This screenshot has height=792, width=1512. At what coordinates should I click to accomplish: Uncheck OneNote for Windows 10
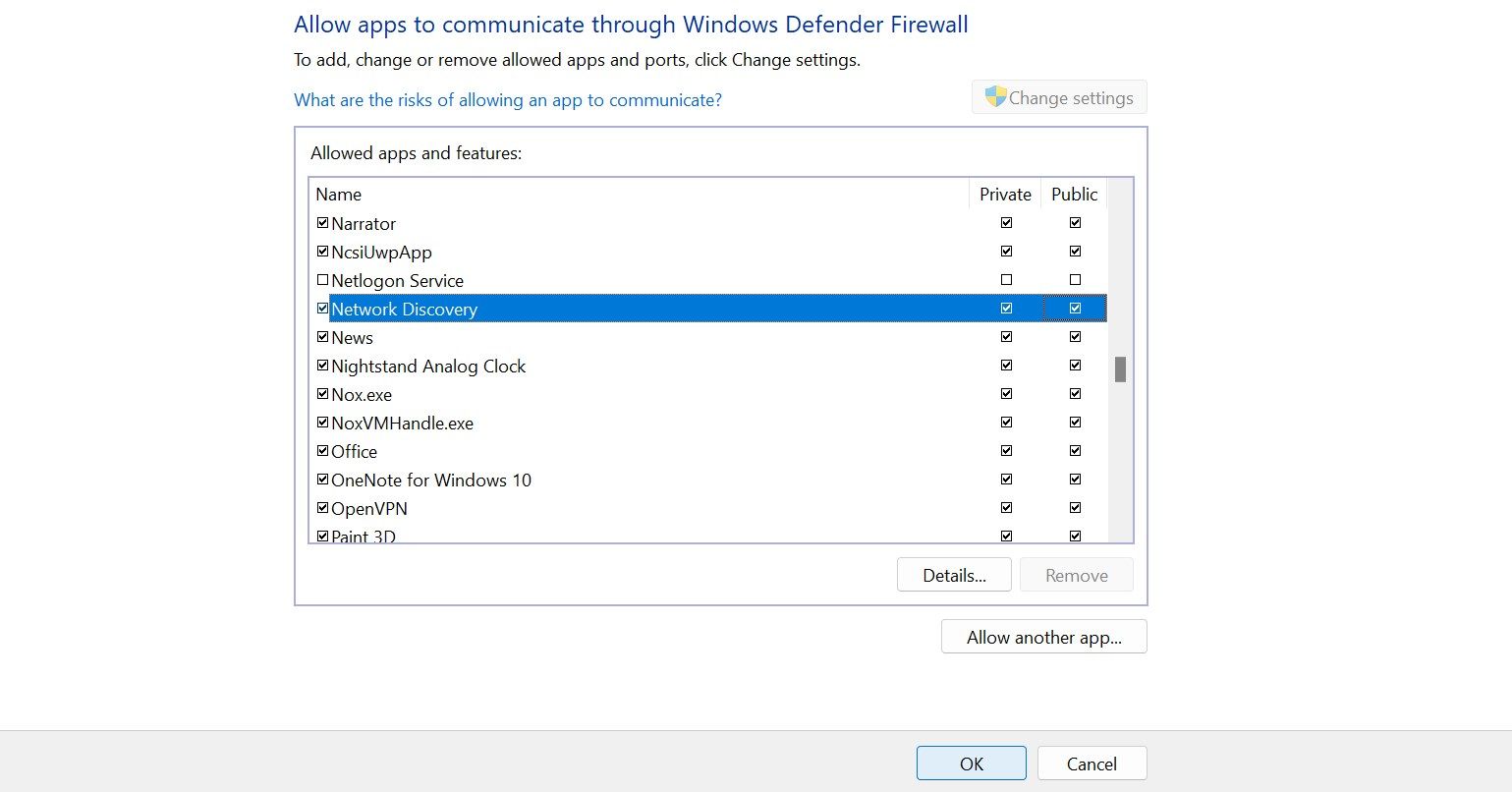[x=322, y=479]
